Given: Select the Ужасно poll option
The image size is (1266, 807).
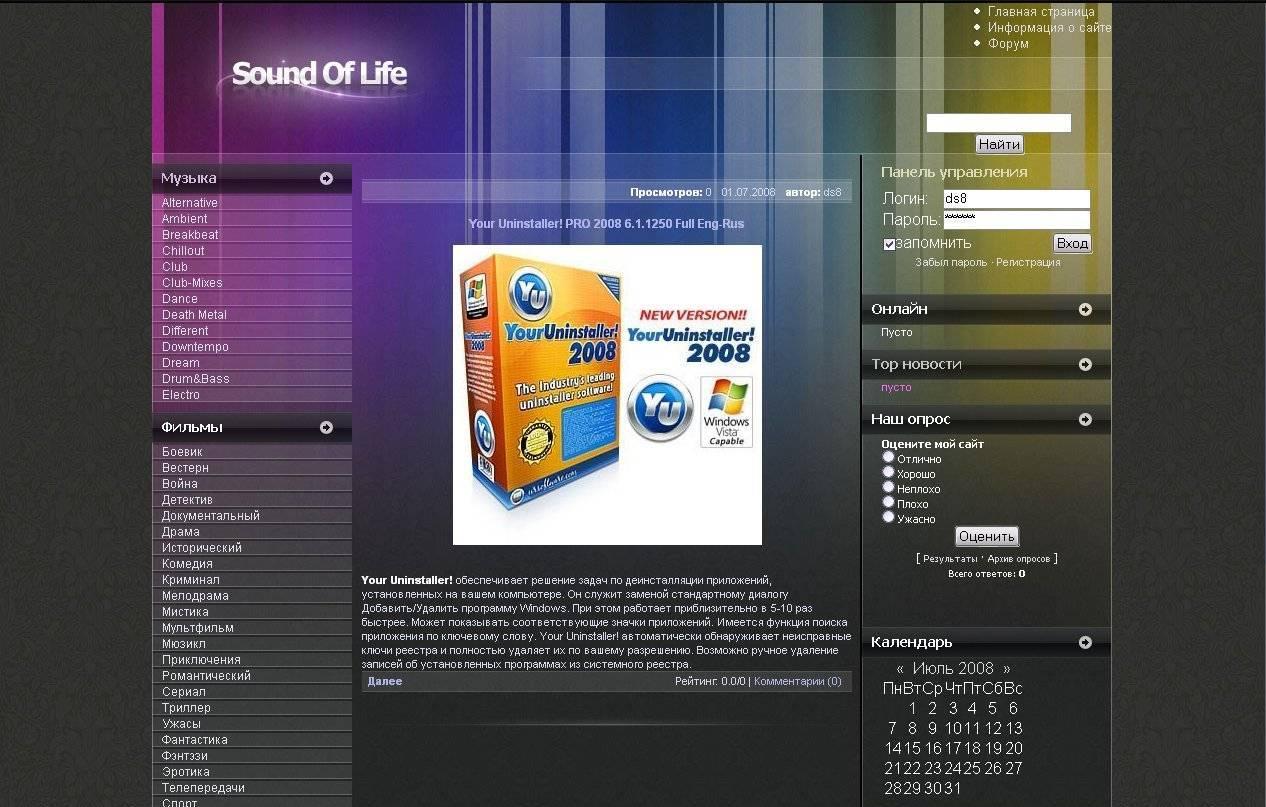Looking at the screenshot, I should pyautogui.click(x=888, y=517).
